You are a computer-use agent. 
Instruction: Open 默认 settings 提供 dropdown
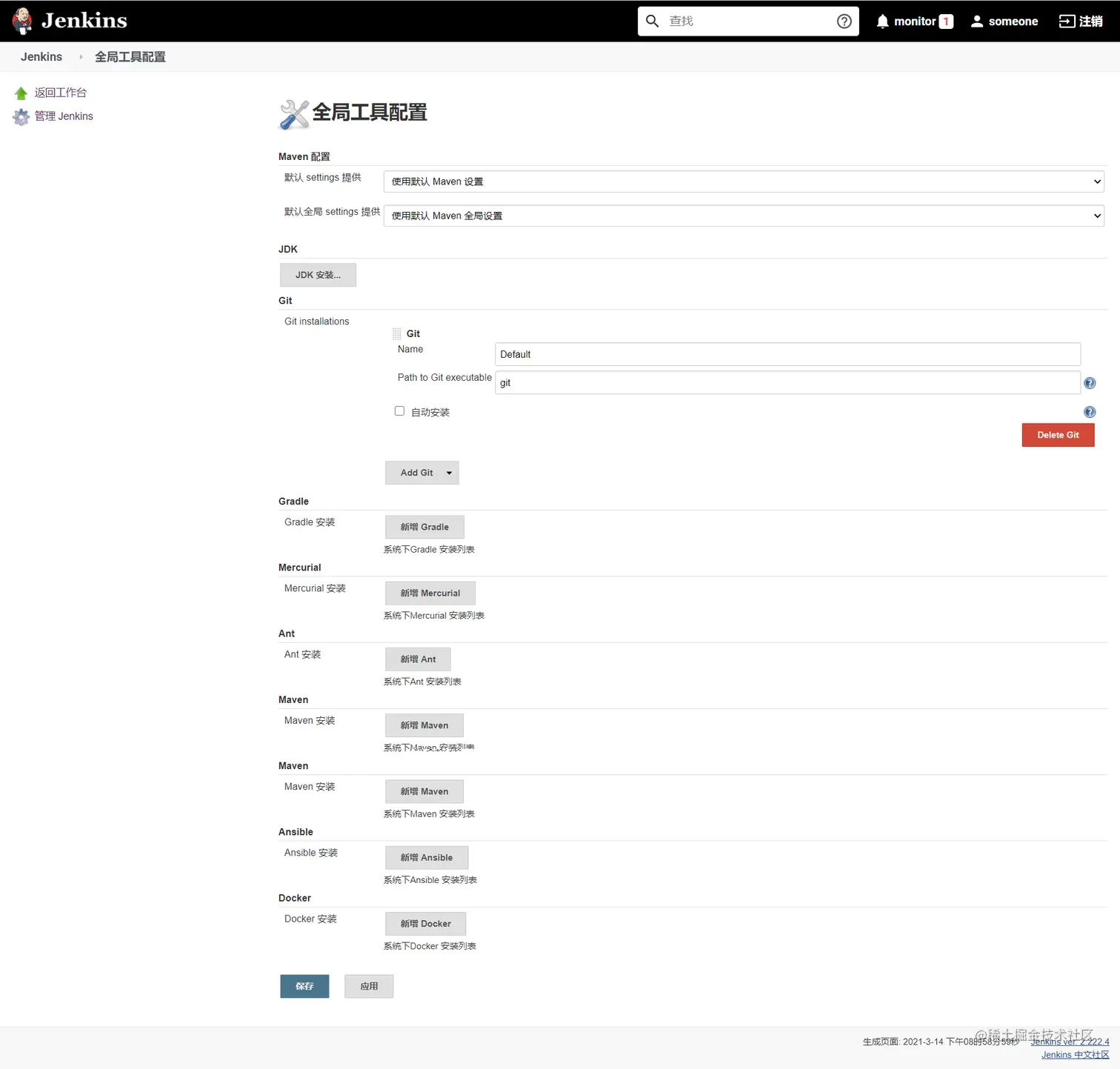(744, 182)
